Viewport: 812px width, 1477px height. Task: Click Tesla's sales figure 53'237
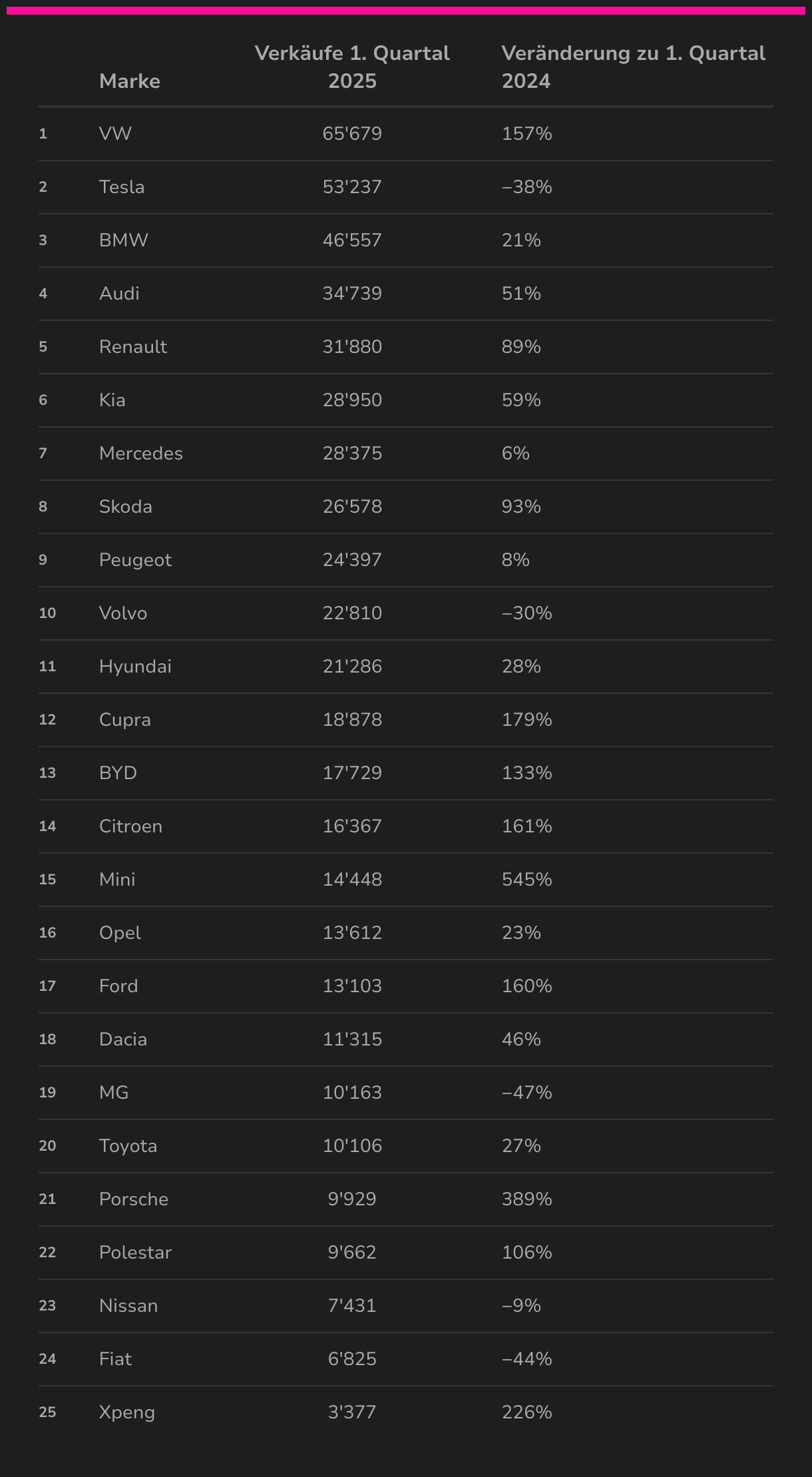[x=352, y=187]
